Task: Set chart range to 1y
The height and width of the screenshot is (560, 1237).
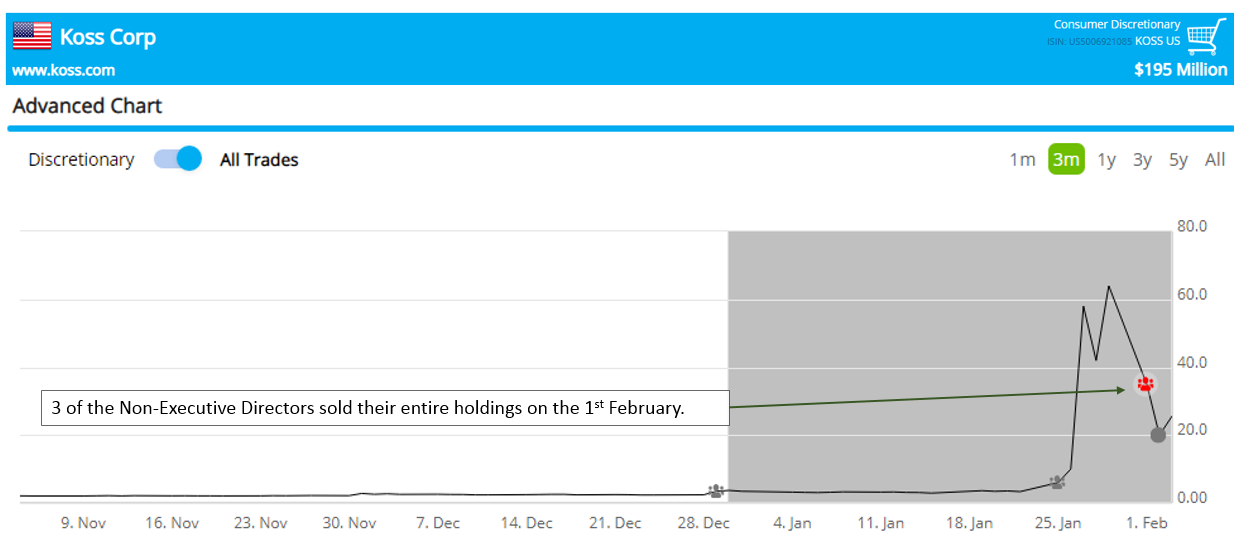Action: click(1106, 160)
